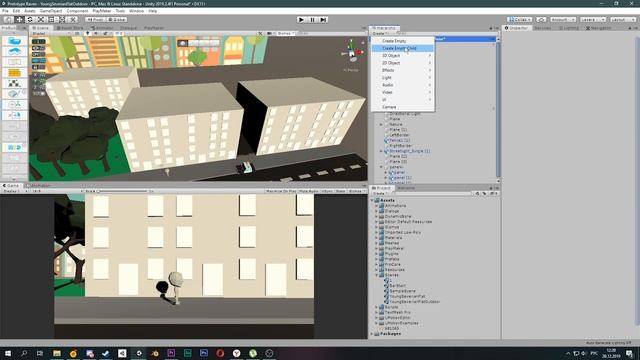Expand the Nature object in Hierarchy
This screenshot has height=360, width=640.
pos(381,124)
